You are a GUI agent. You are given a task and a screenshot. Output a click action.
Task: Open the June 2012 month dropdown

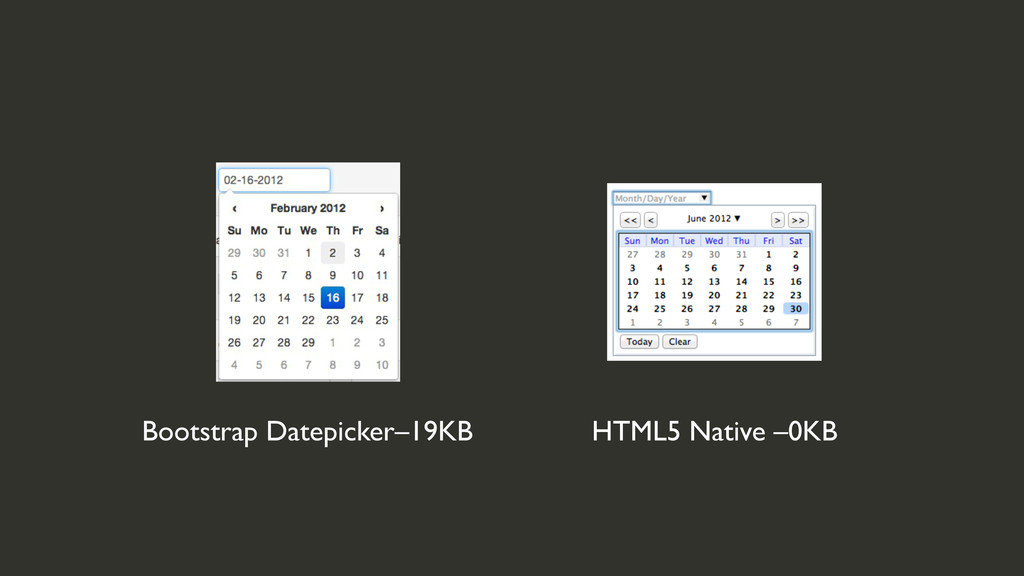point(714,219)
